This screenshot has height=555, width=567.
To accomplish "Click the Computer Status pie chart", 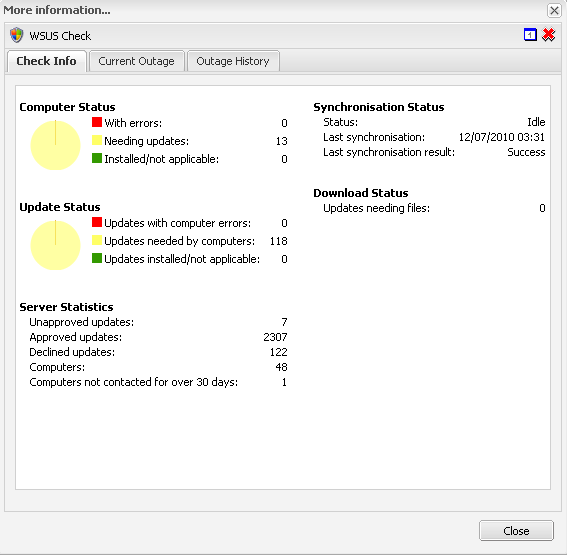I will click(x=55, y=145).
